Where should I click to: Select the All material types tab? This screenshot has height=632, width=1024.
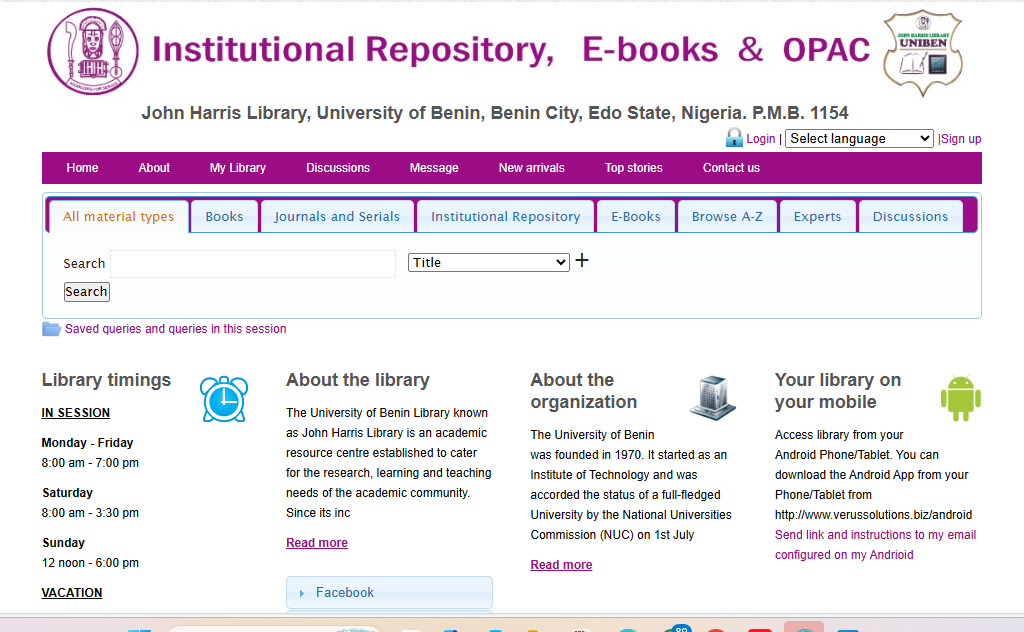[x=118, y=216]
